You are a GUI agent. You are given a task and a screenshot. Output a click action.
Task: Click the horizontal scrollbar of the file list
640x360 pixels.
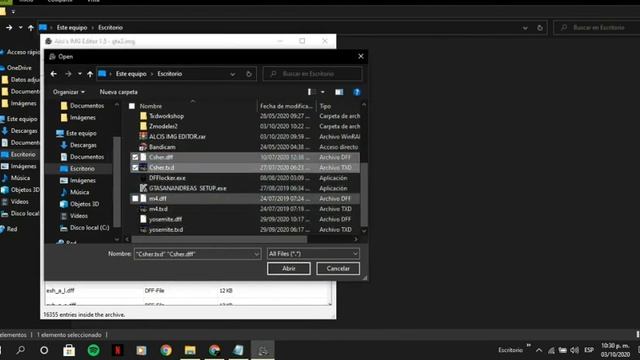[x=219, y=239]
